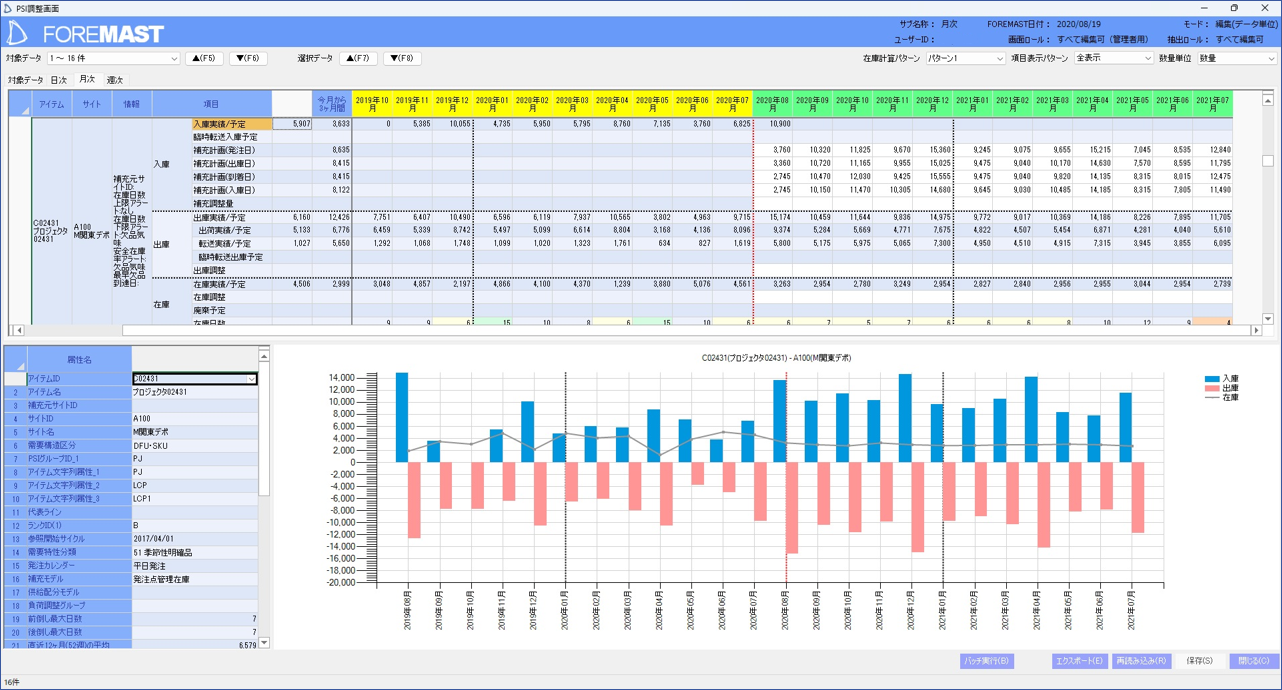Switch to the 週次 tab
Screen dimensions: 1282x690
coord(115,80)
